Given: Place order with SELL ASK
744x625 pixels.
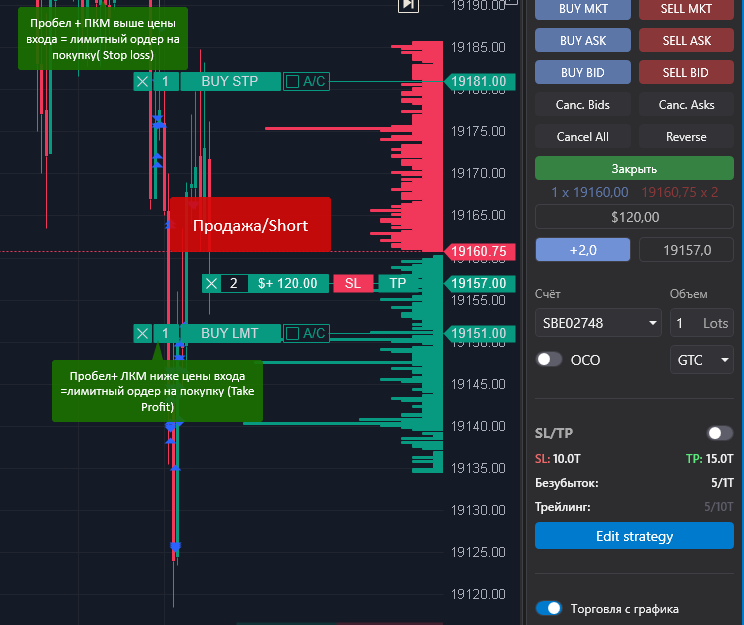Looking at the screenshot, I should coord(686,40).
